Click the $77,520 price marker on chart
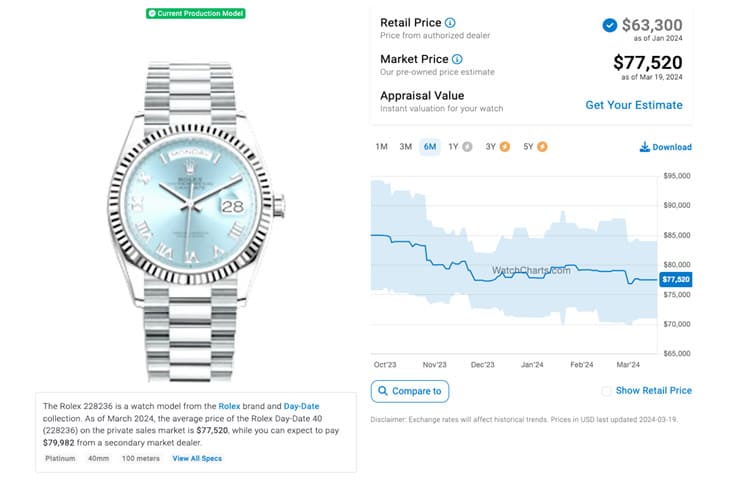Image resolution: width=730 pixels, height=482 pixels. pos(676,279)
